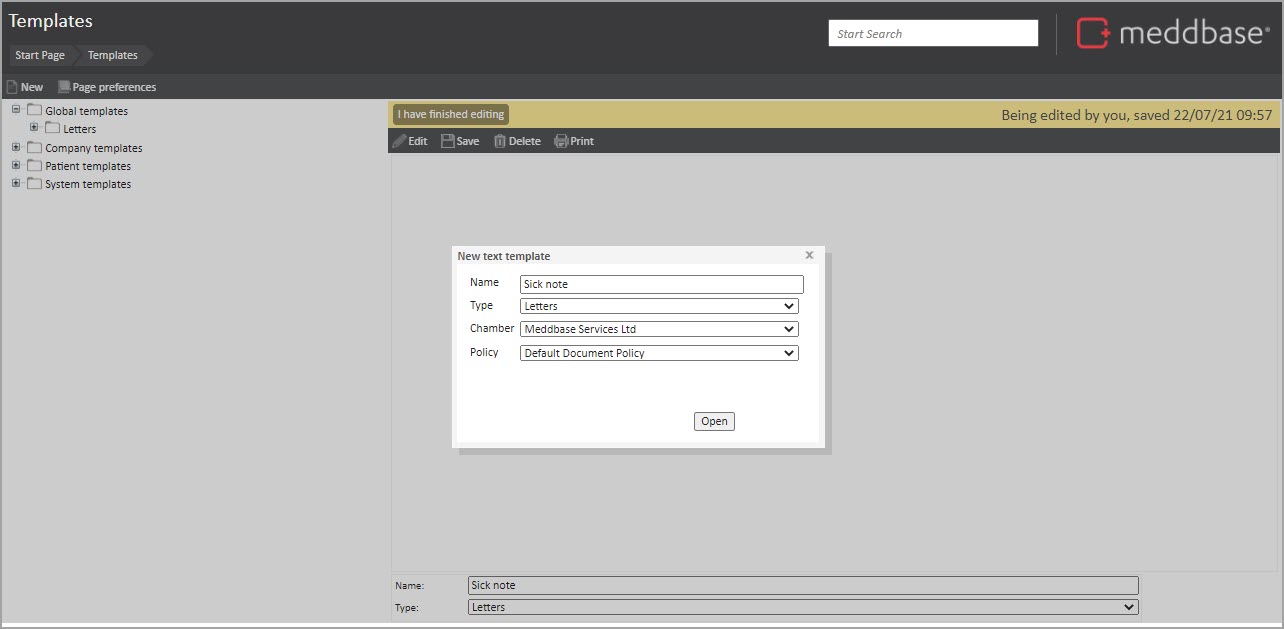Click the I have finished editing button
Viewport: 1284px width, 629px height.
pos(451,114)
